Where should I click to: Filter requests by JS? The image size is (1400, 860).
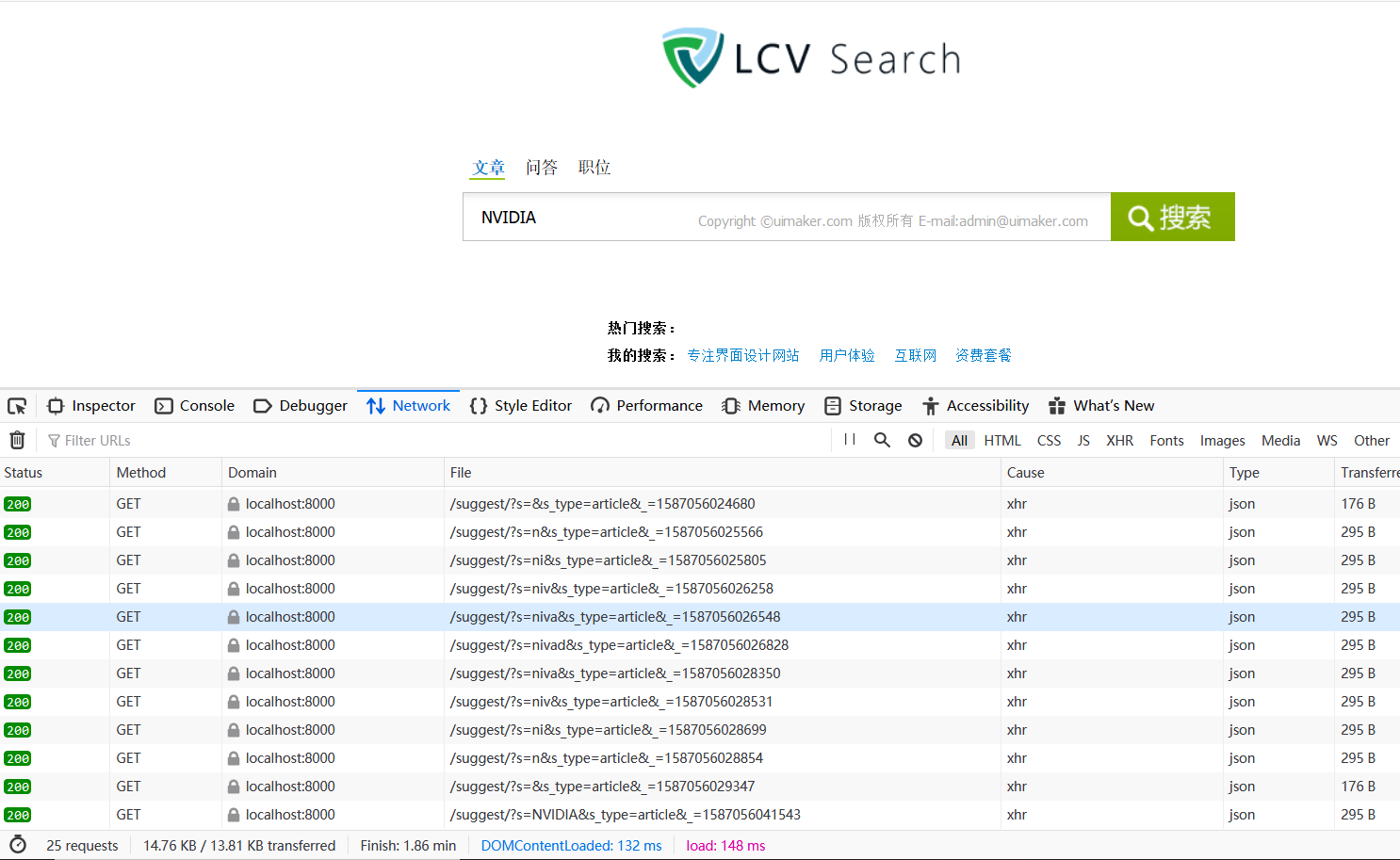pos(1083,440)
